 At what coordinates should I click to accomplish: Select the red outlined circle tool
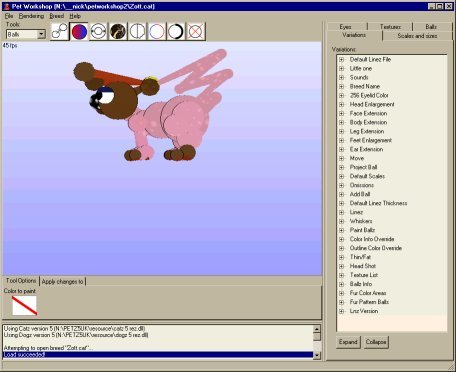(x=157, y=32)
